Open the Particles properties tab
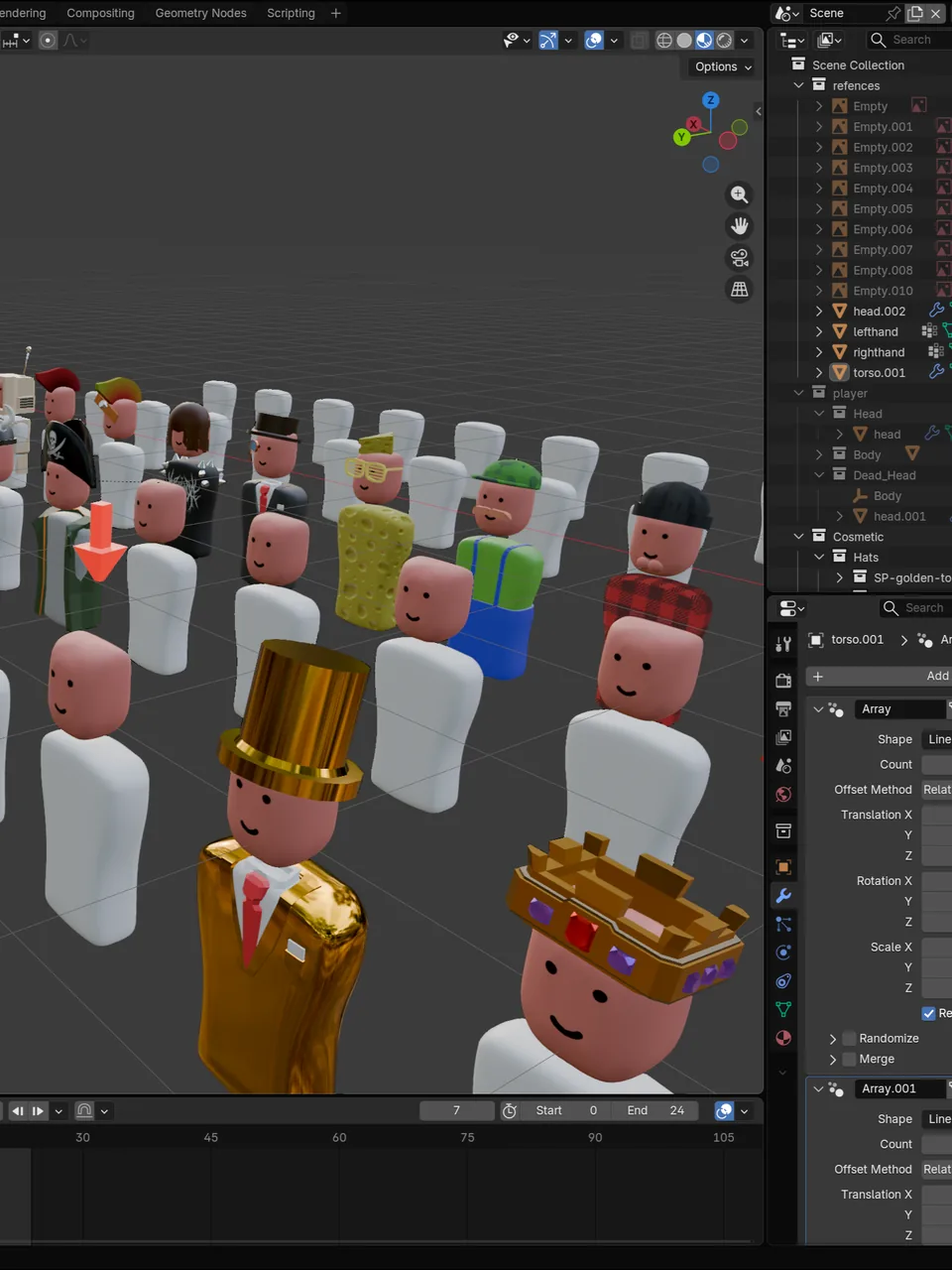The image size is (952, 1270). point(783,924)
